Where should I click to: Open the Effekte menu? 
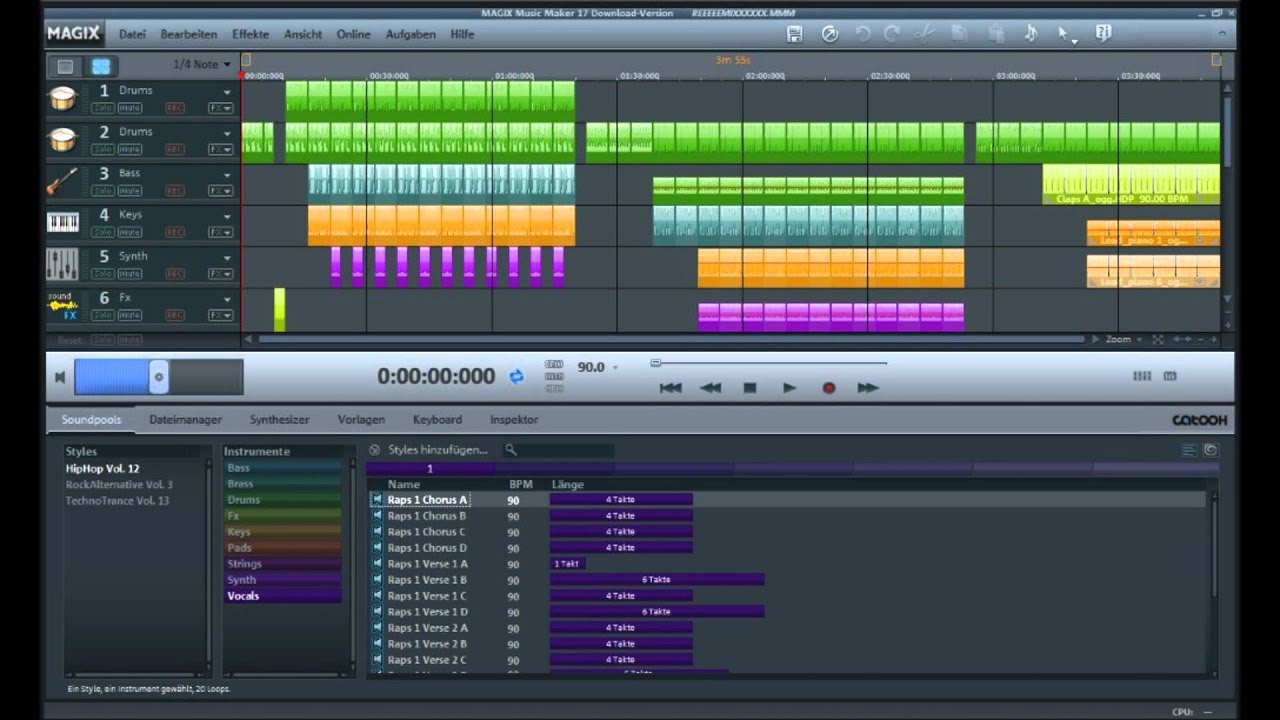250,34
